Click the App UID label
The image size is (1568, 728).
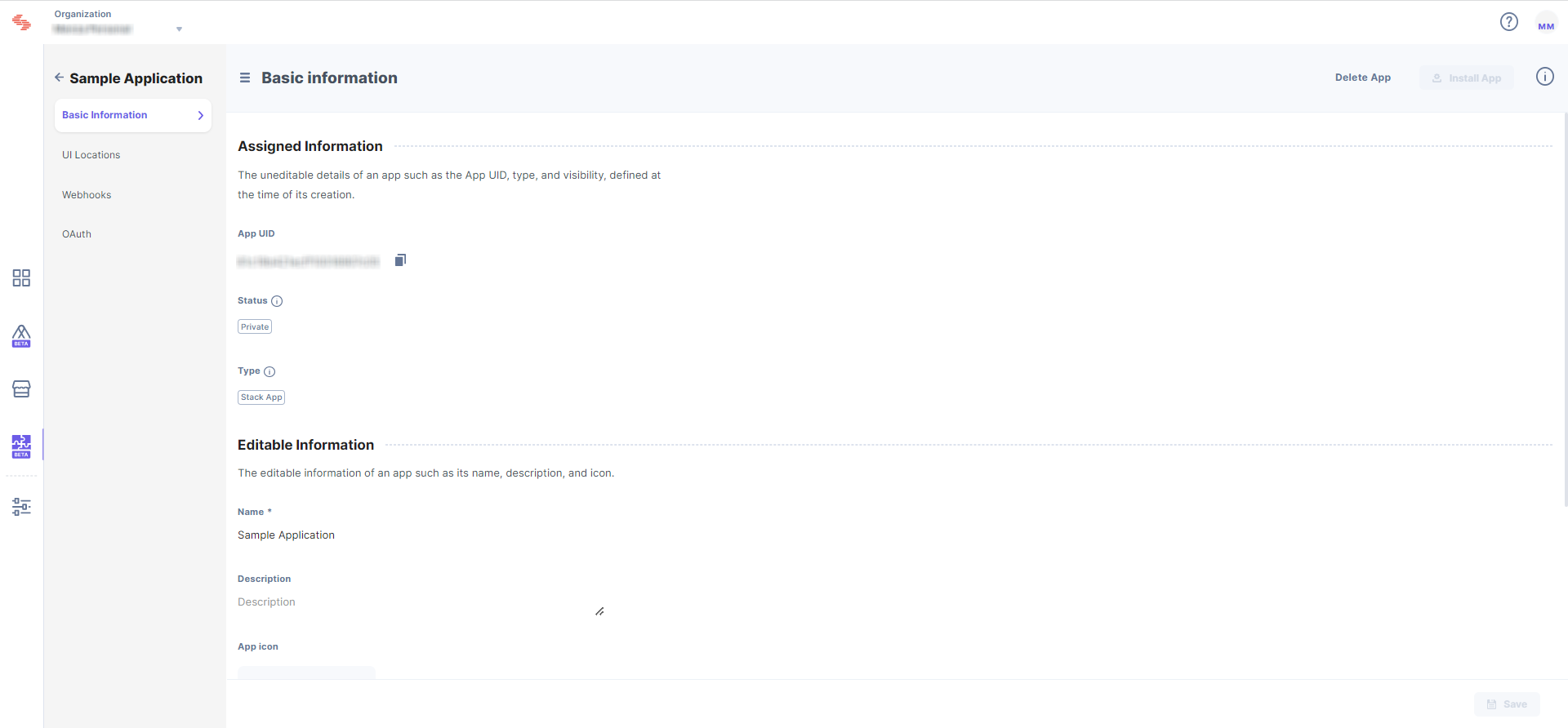click(256, 233)
